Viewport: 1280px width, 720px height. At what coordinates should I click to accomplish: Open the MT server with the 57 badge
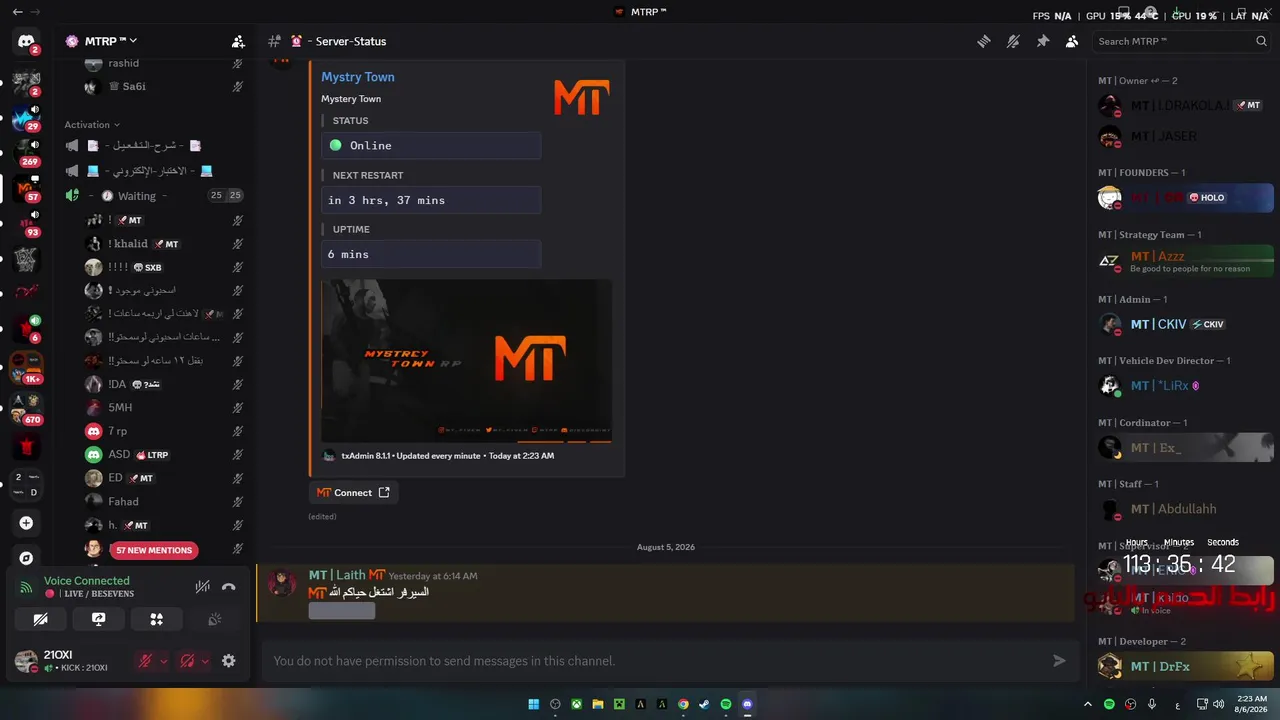coord(26,187)
